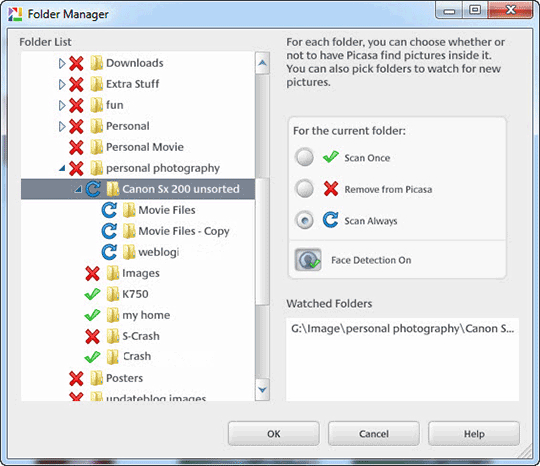The width and height of the screenshot is (540, 466).
Task: Expand the Downloads folder tree node
Action: [x=62, y=63]
